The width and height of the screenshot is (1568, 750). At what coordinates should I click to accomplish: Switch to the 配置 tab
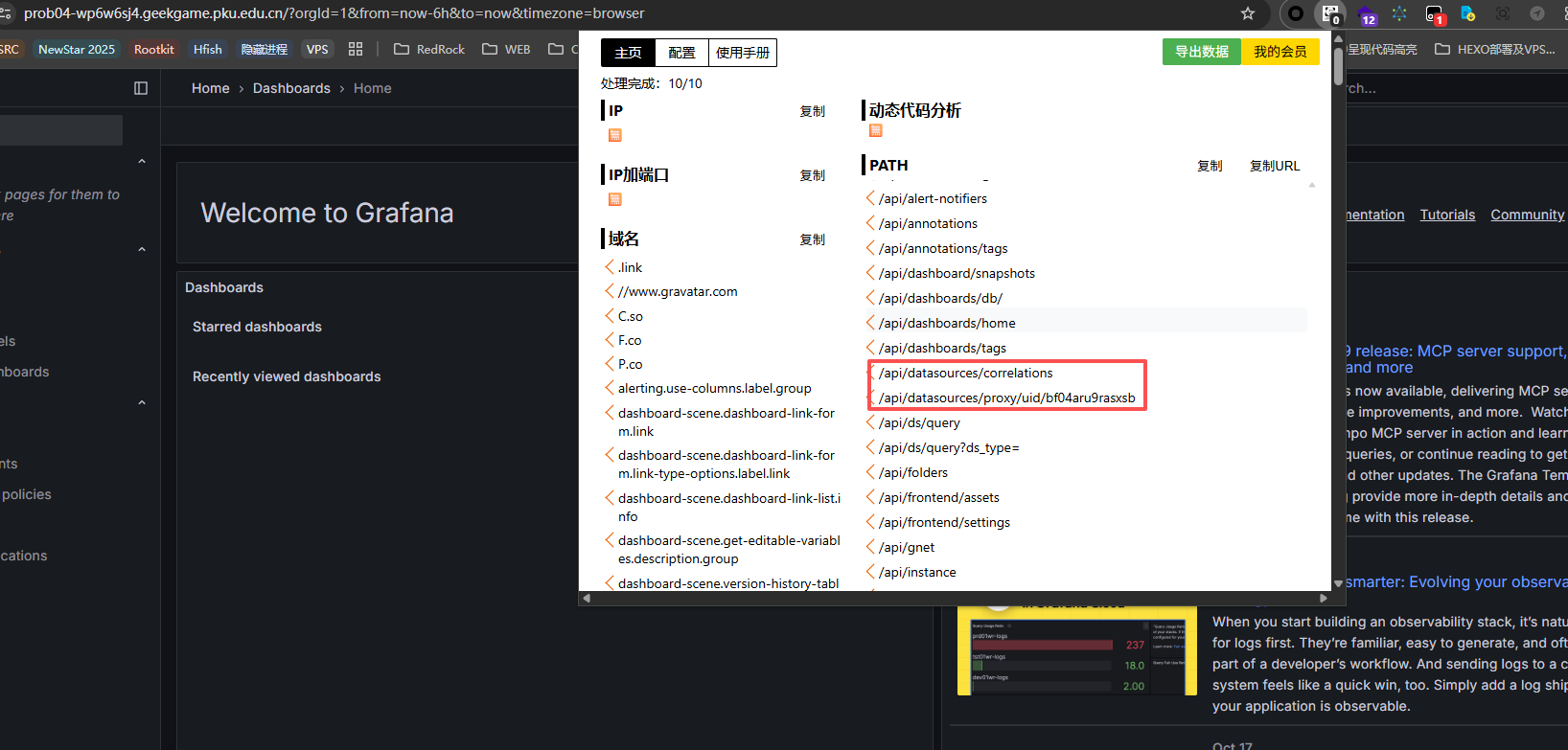681,53
